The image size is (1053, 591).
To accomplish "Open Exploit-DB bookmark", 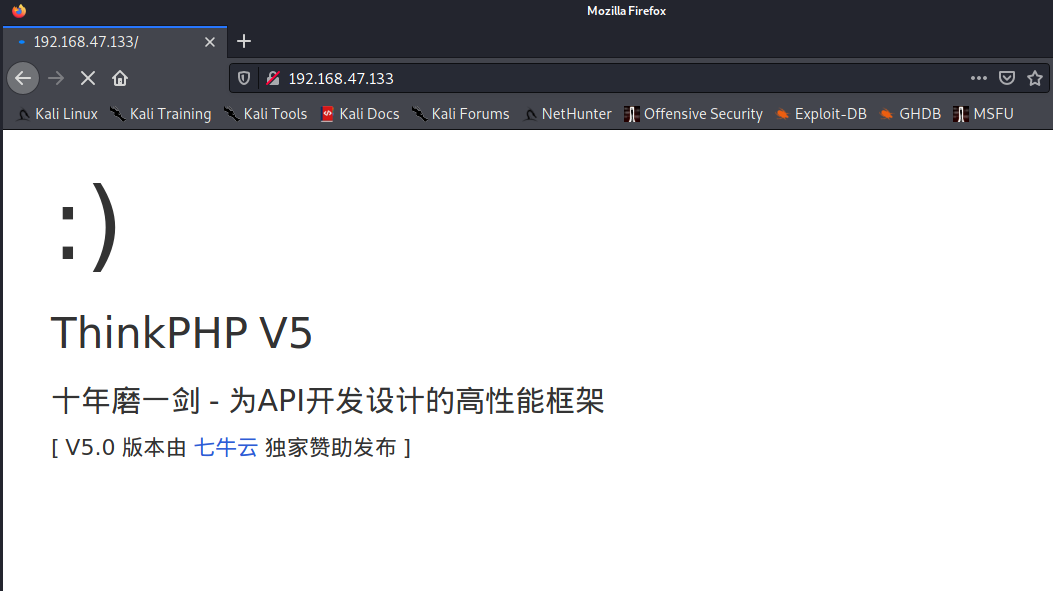I will 821,114.
